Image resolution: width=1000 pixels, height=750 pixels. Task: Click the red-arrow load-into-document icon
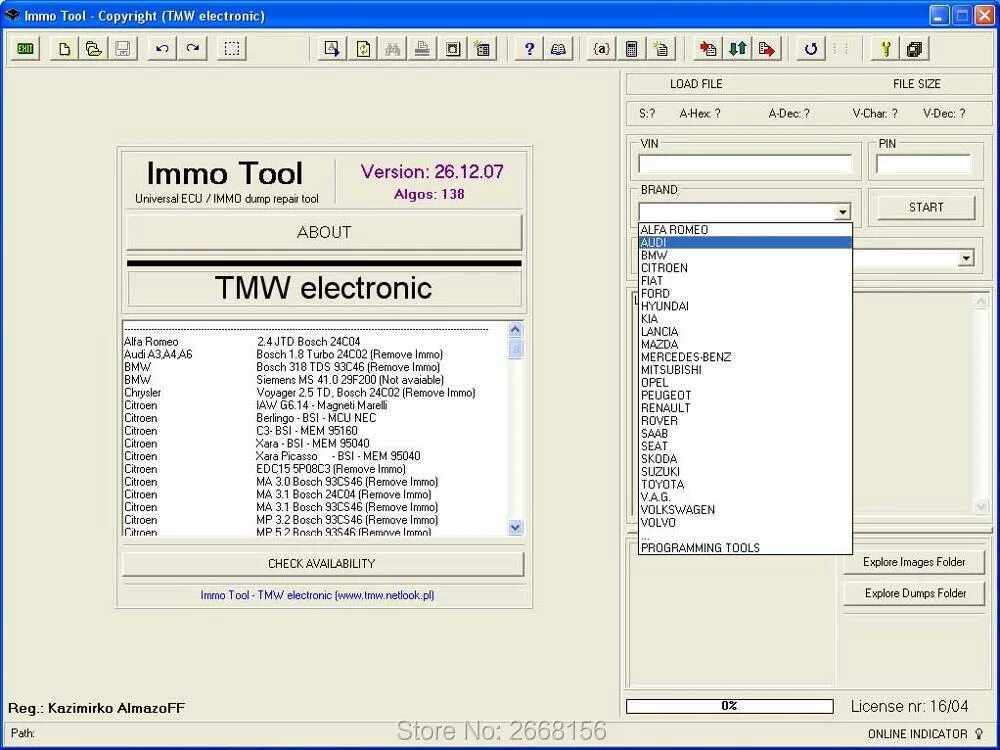pyautogui.click(x=707, y=48)
